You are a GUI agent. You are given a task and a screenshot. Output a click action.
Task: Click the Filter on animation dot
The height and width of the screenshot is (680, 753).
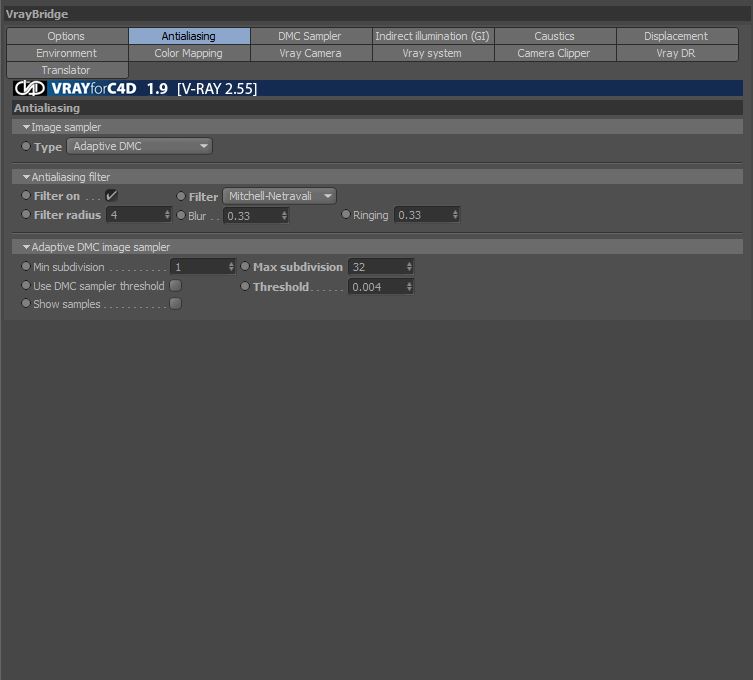[x=26, y=195]
